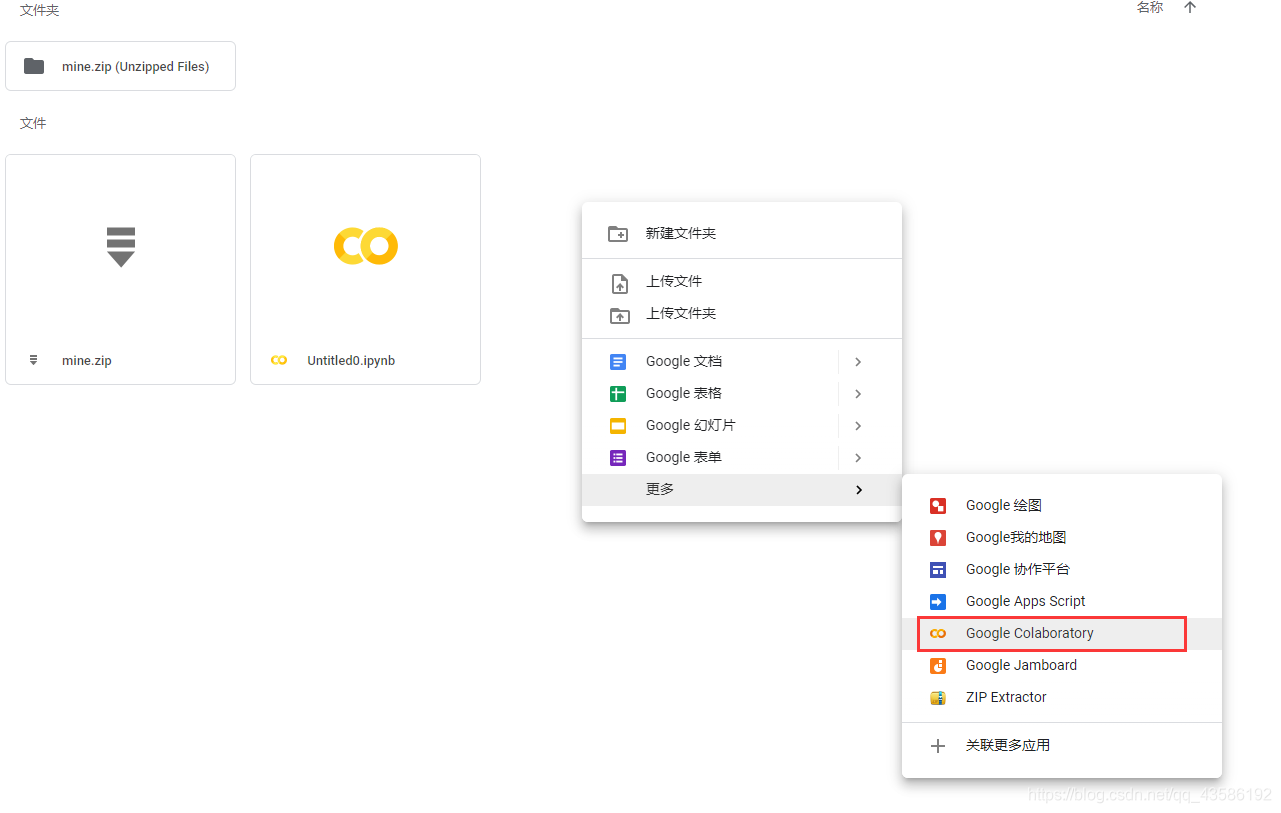
Task: Click the Google Sites icon
Action: point(938,570)
